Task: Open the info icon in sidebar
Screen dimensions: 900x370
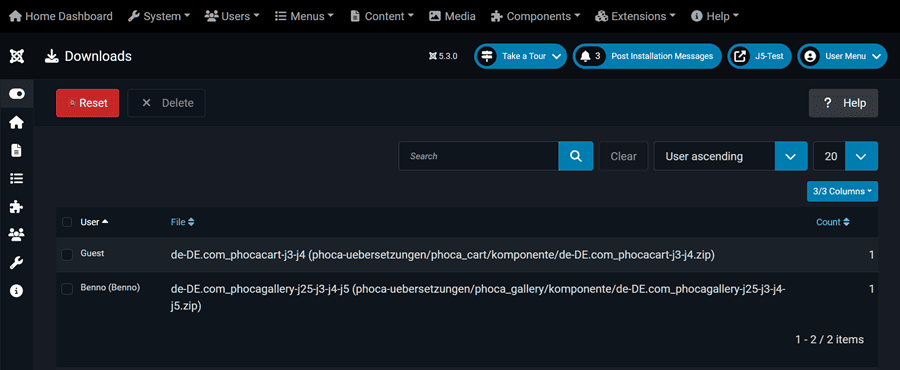Action: click(17, 291)
